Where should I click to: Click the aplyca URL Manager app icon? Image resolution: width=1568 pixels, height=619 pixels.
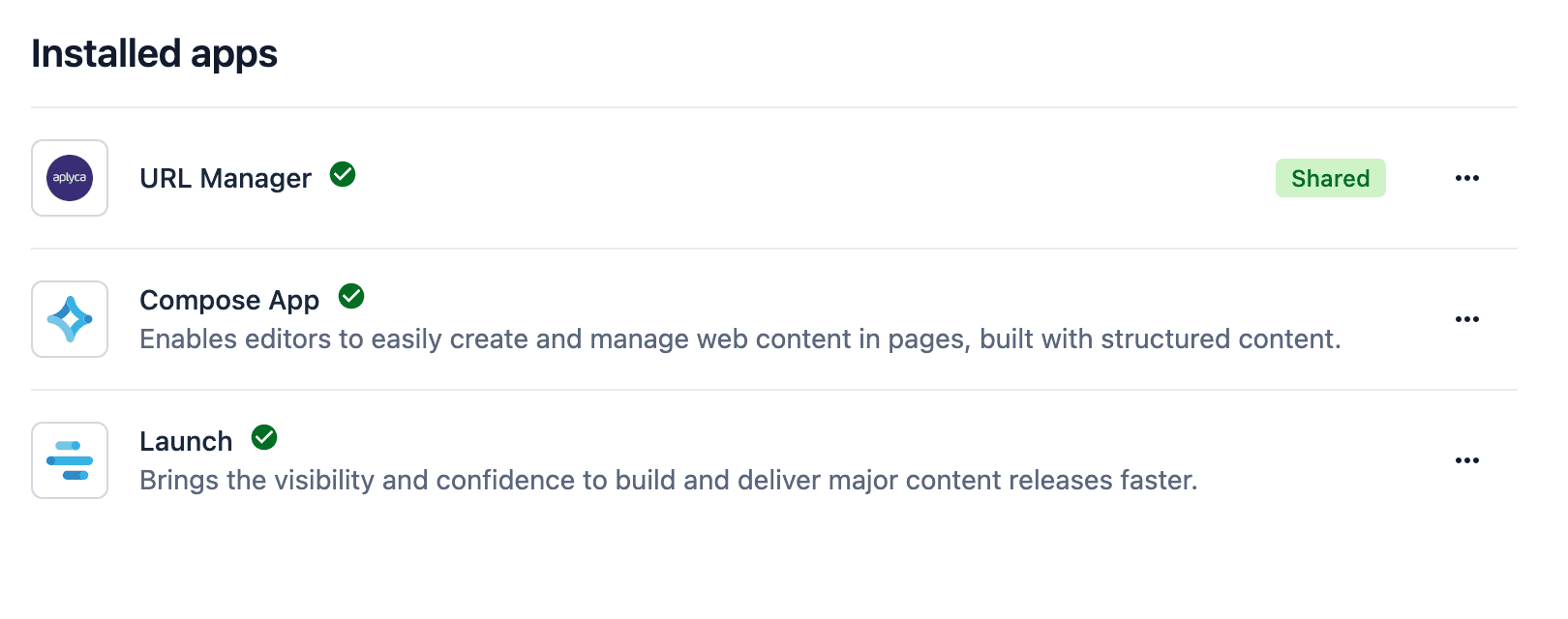click(70, 178)
